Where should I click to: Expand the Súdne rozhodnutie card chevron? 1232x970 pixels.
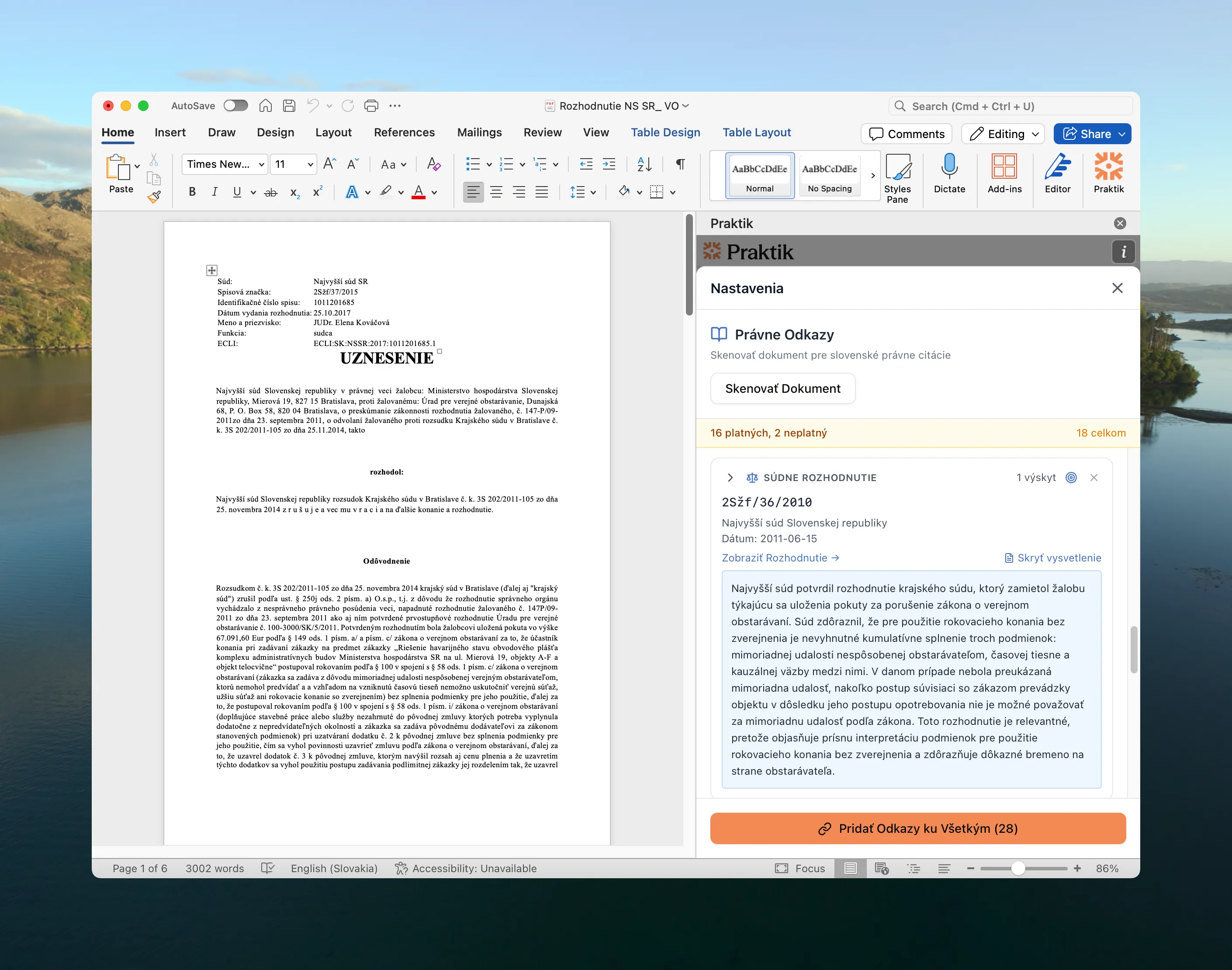pos(730,478)
